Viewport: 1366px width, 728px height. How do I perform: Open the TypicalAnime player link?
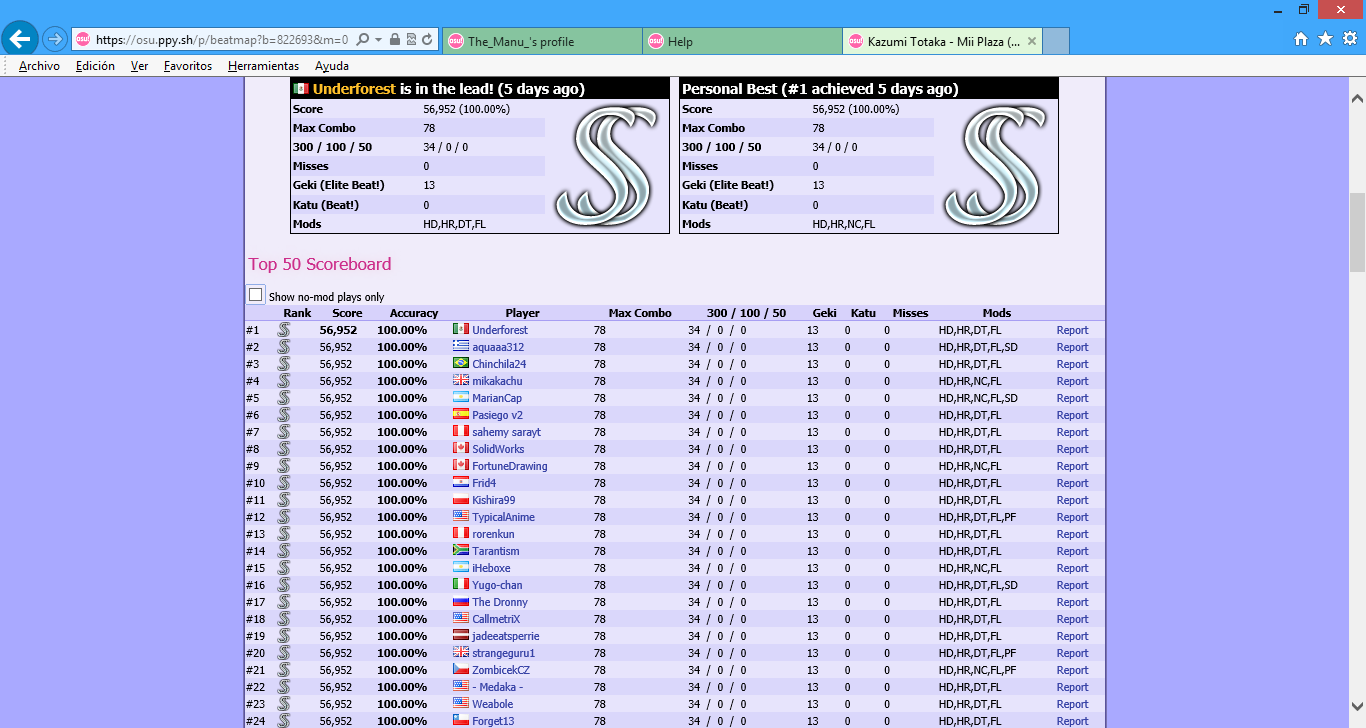point(503,517)
